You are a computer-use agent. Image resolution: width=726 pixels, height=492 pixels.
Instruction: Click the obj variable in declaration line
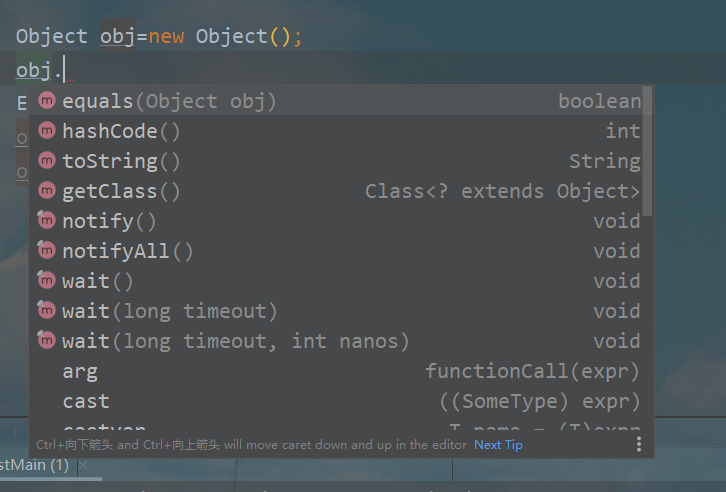coord(118,37)
